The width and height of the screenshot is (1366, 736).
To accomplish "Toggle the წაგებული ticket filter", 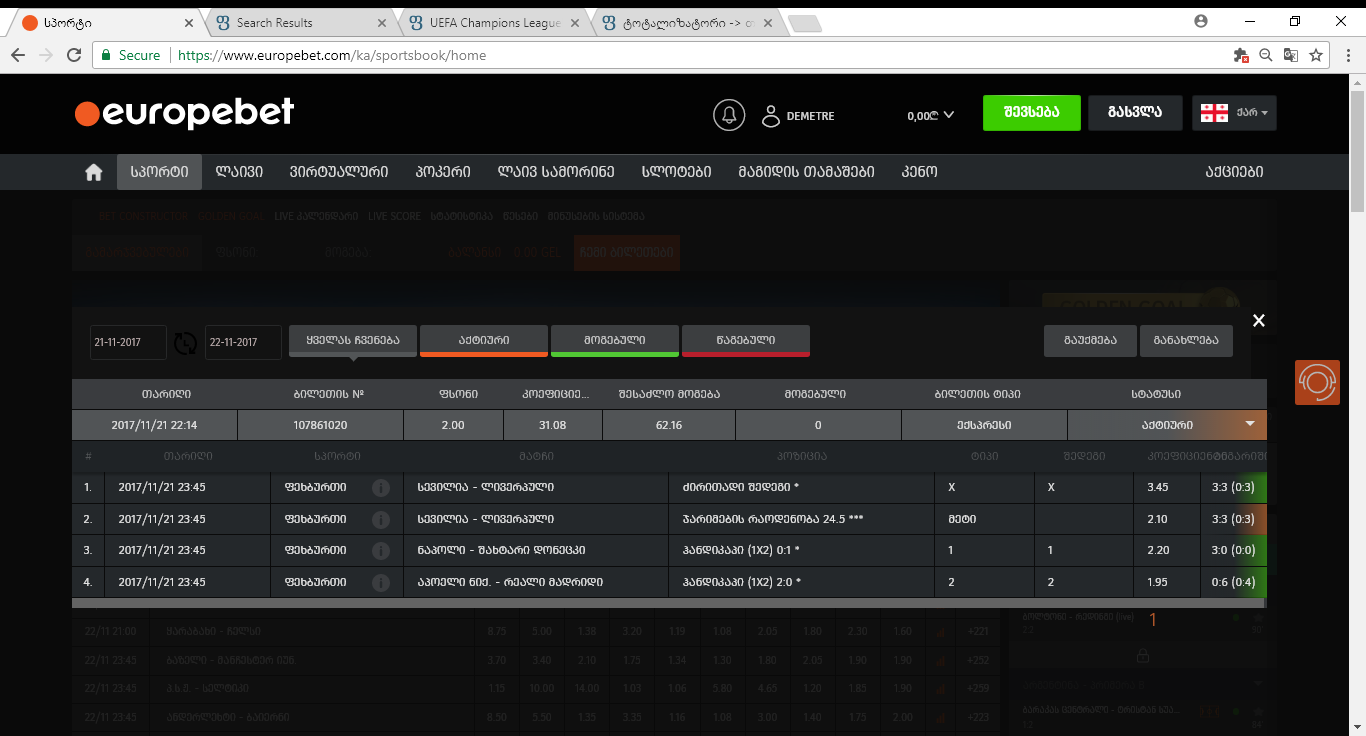I will tap(745, 340).
